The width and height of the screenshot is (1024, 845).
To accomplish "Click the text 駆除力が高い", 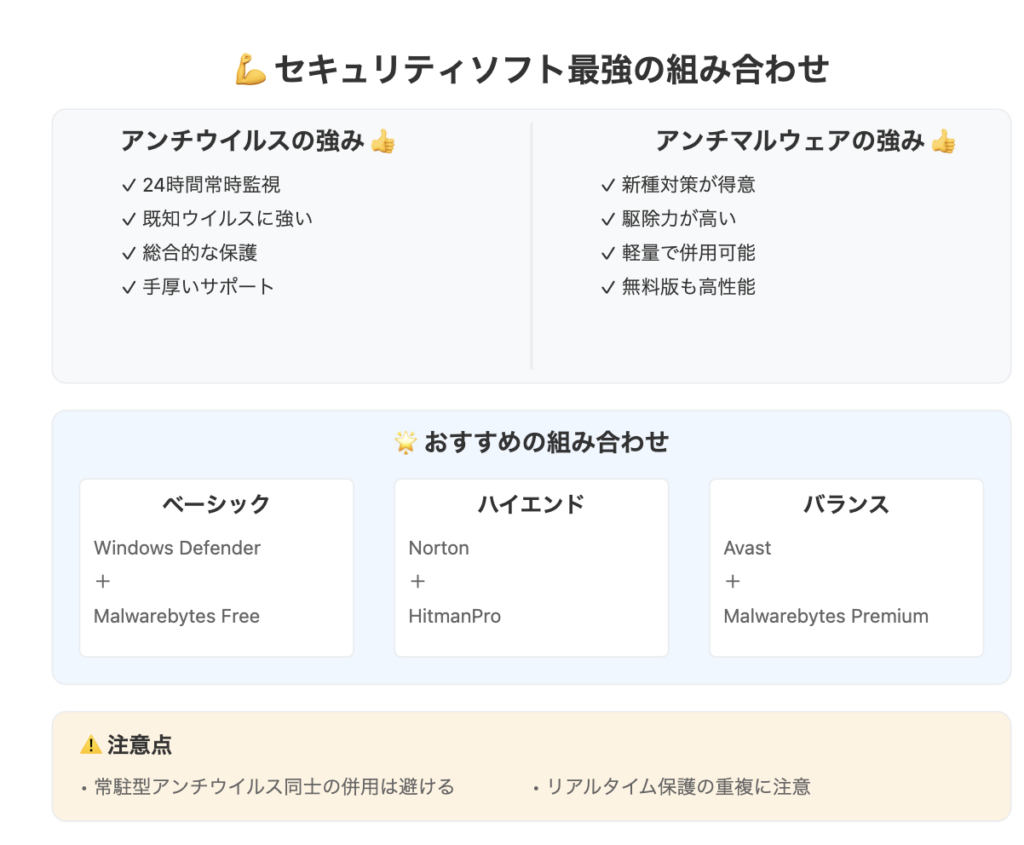I will point(679,219).
